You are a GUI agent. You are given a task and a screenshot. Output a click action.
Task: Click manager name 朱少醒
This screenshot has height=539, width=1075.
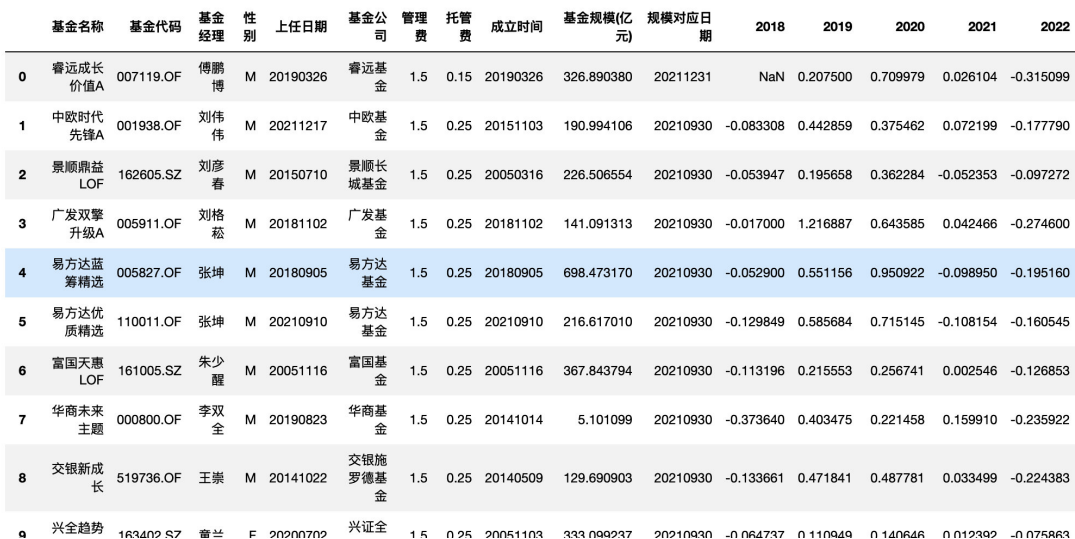(x=211, y=370)
